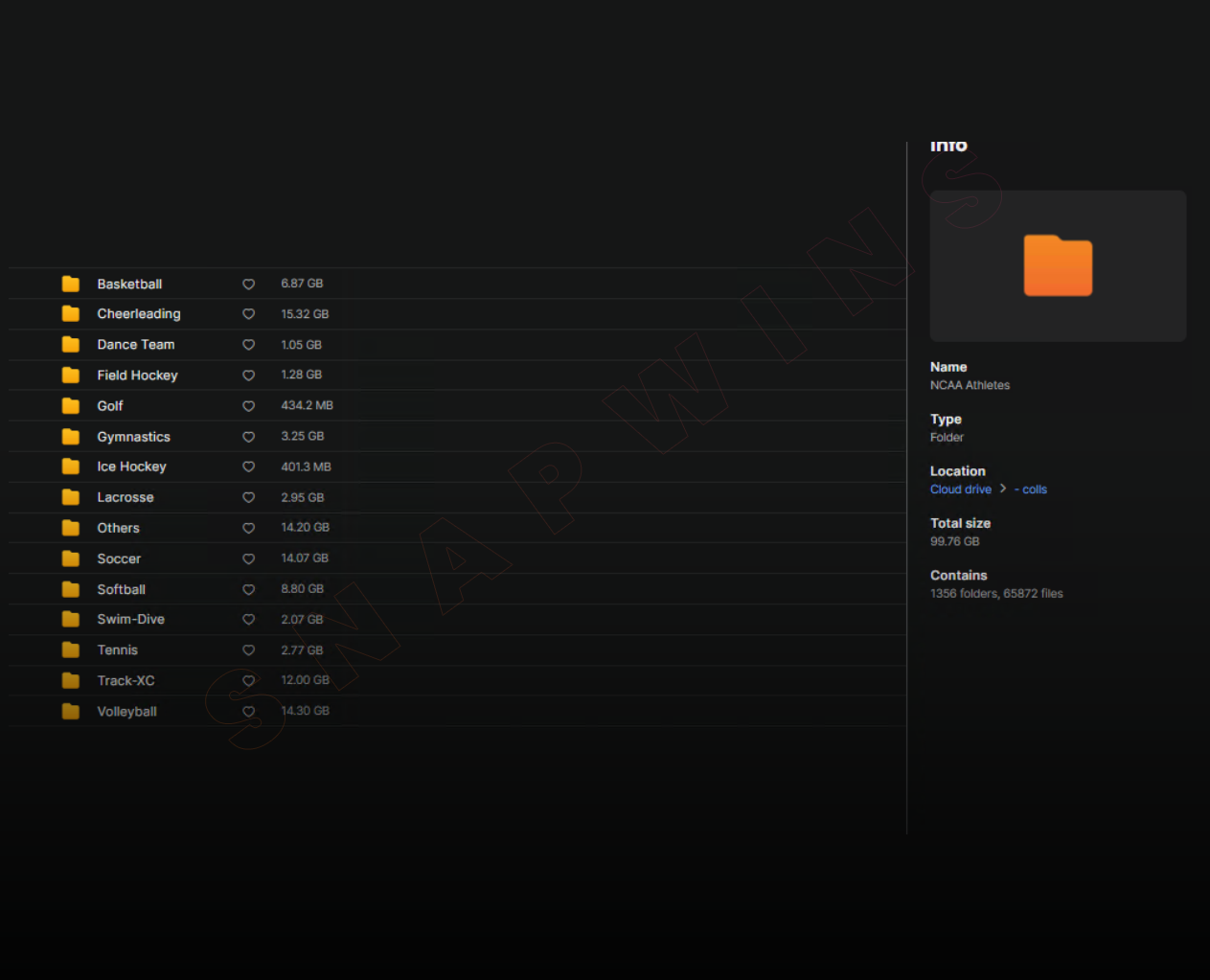Select the Lacrosse folder row name

pyautogui.click(x=126, y=497)
